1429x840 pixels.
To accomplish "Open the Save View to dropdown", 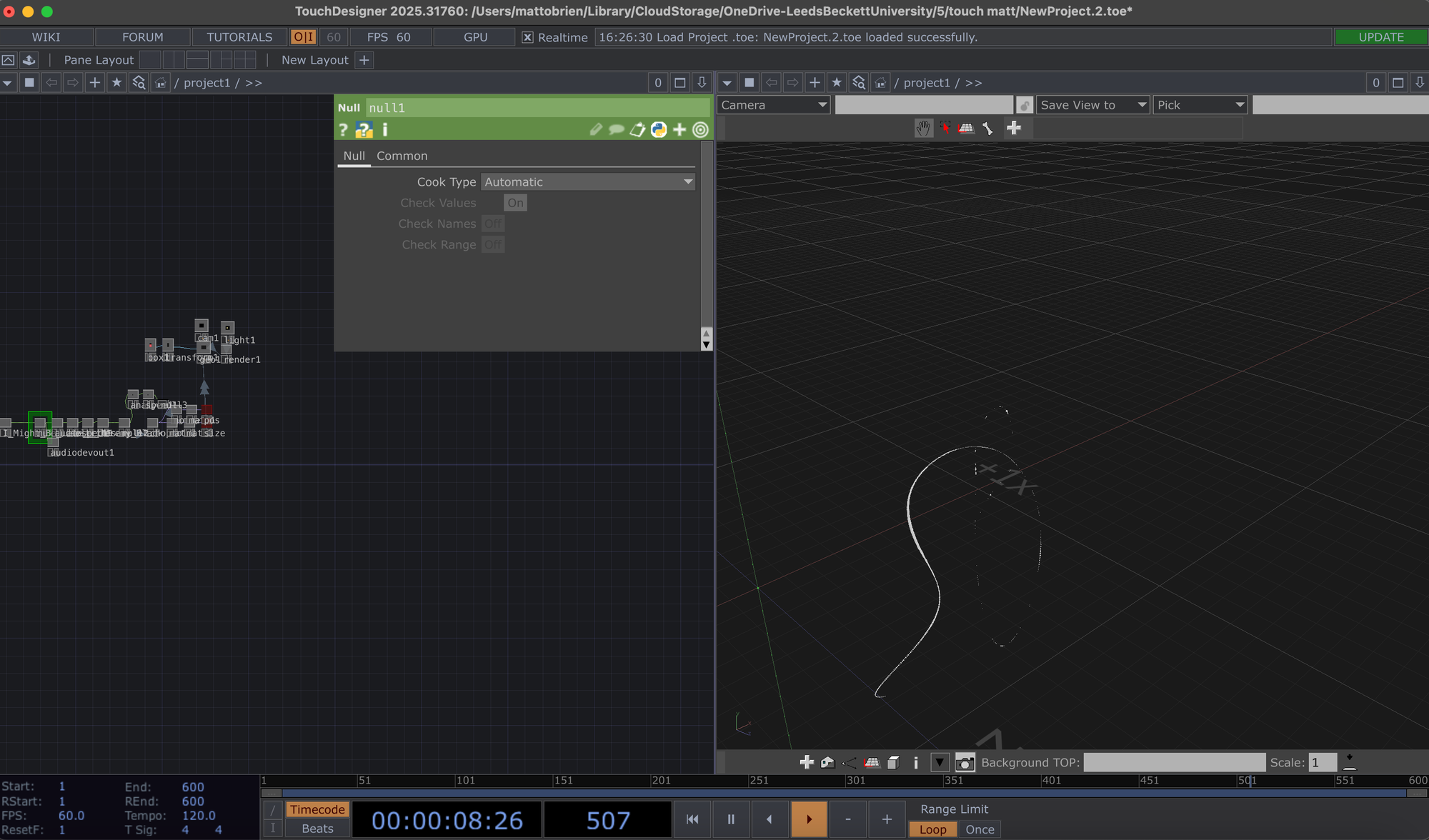I will (x=1092, y=105).
